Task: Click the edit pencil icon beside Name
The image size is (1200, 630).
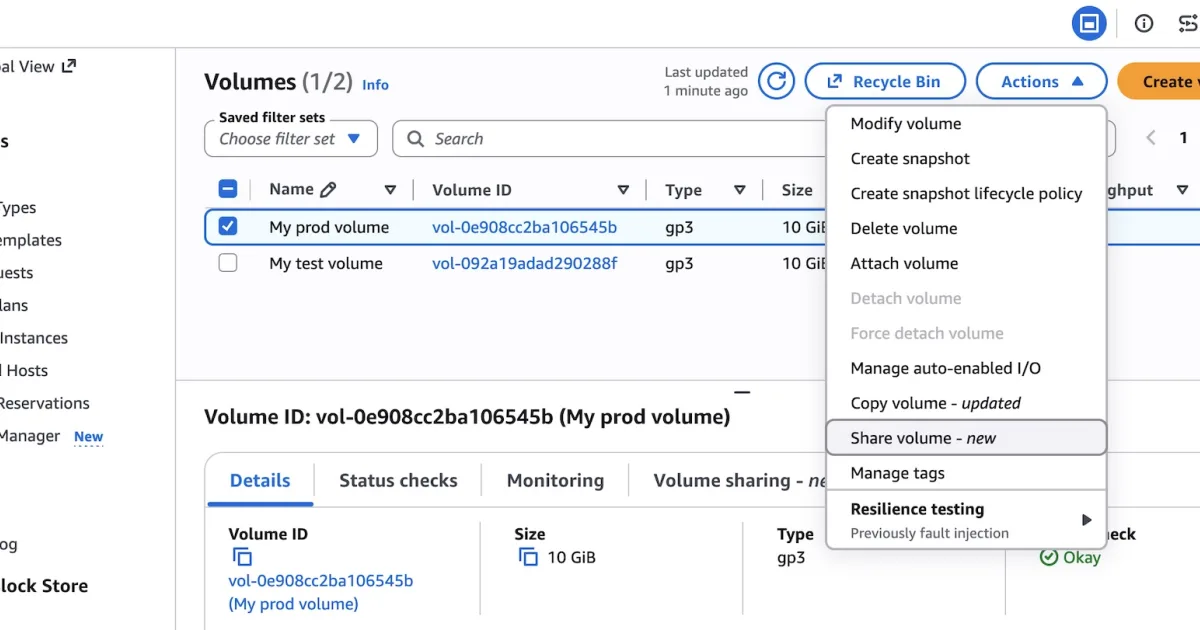Action: (x=328, y=190)
